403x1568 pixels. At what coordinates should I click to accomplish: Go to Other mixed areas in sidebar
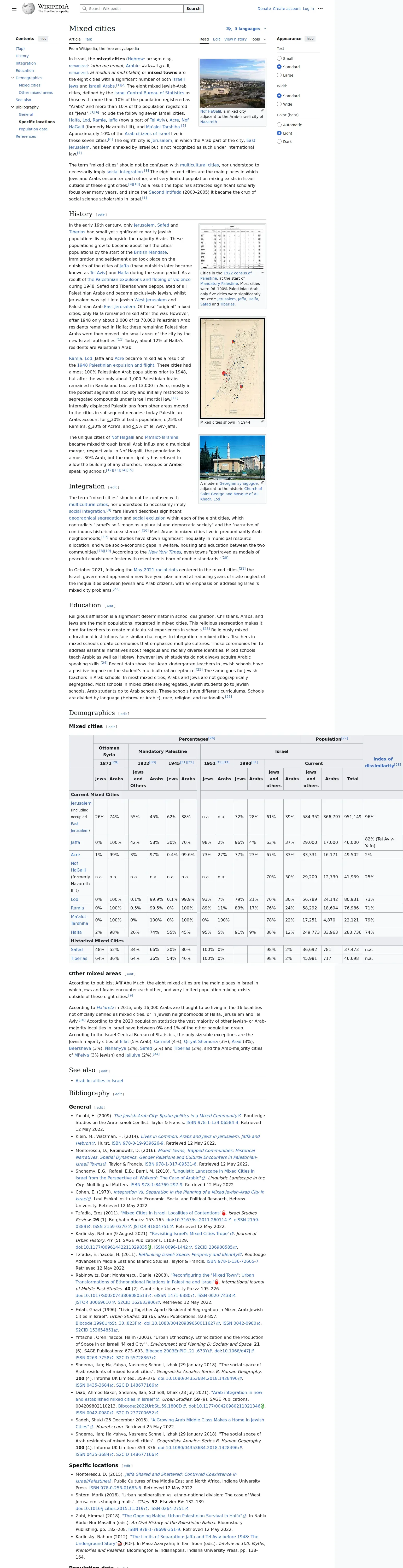tap(36, 93)
